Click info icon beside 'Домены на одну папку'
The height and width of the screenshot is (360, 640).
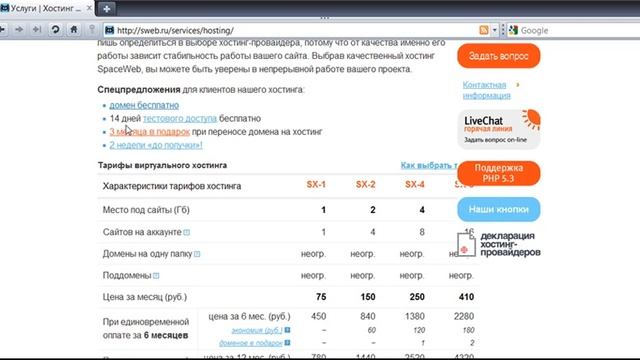[x=197, y=254]
